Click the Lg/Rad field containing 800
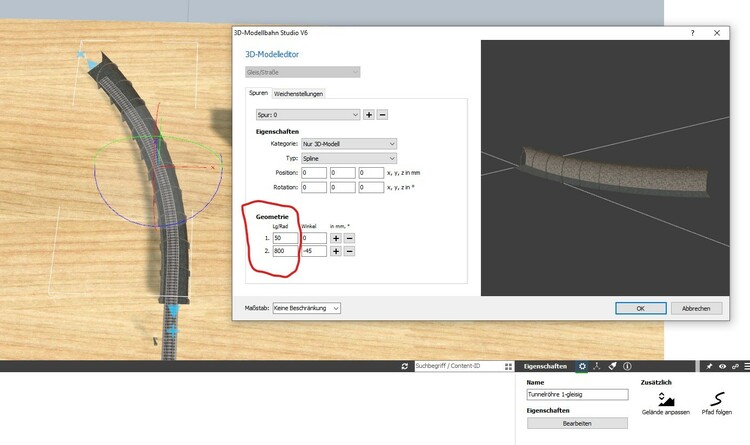Image resolution: width=750 pixels, height=445 pixels. coord(283,251)
